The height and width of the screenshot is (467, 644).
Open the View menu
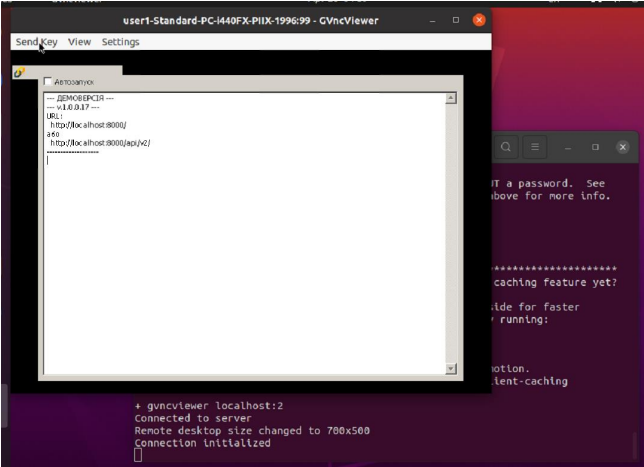pyautogui.click(x=79, y=42)
